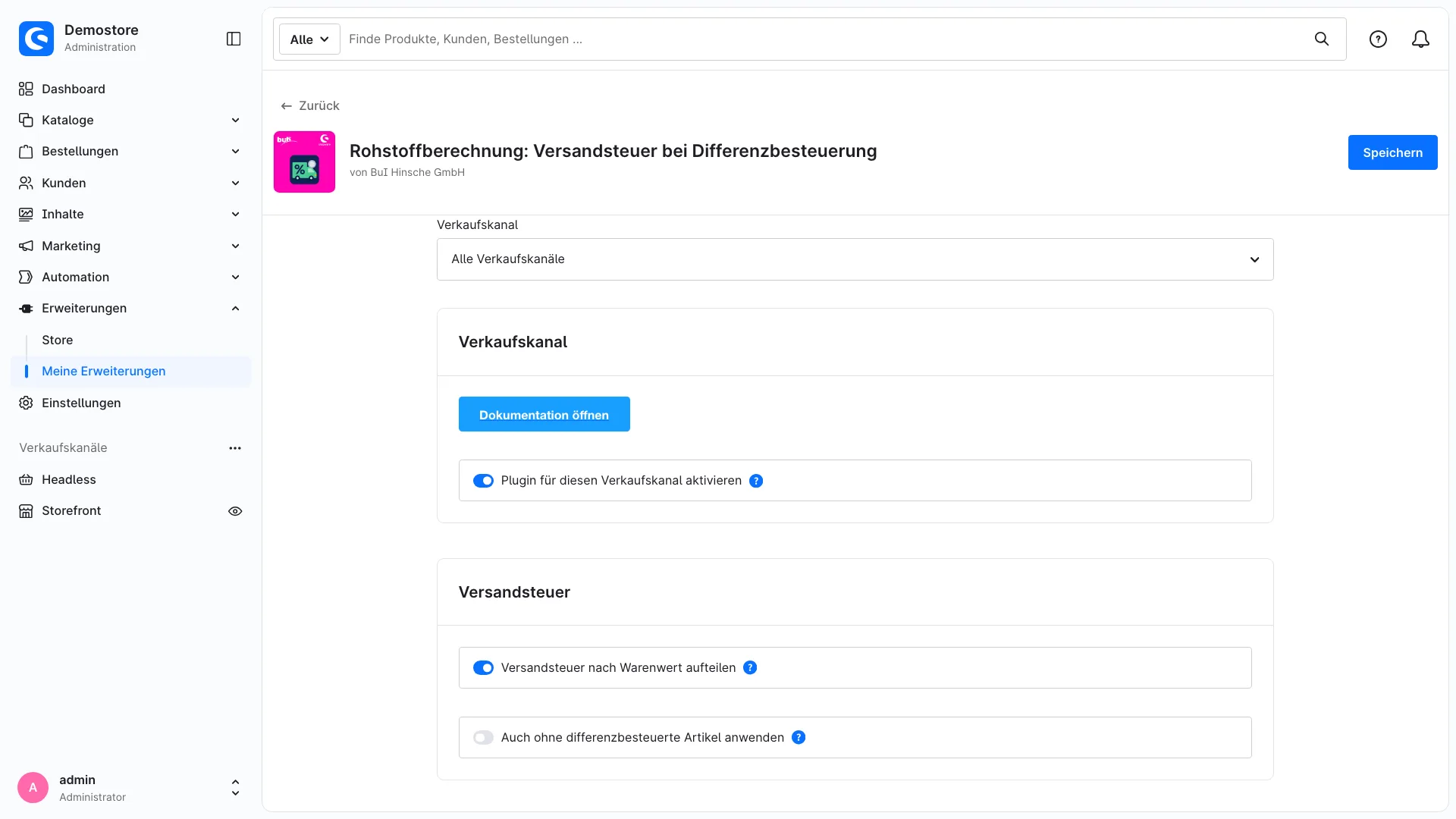Expand the Inhalte menu chevron
The width and height of the screenshot is (1456, 819).
(235, 214)
